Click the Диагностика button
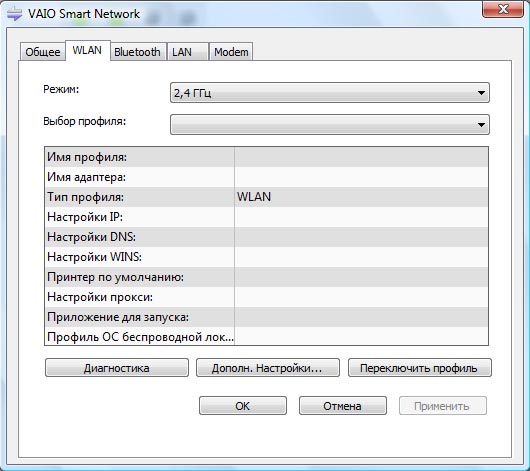The height and width of the screenshot is (471, 530). coord(117,368)
